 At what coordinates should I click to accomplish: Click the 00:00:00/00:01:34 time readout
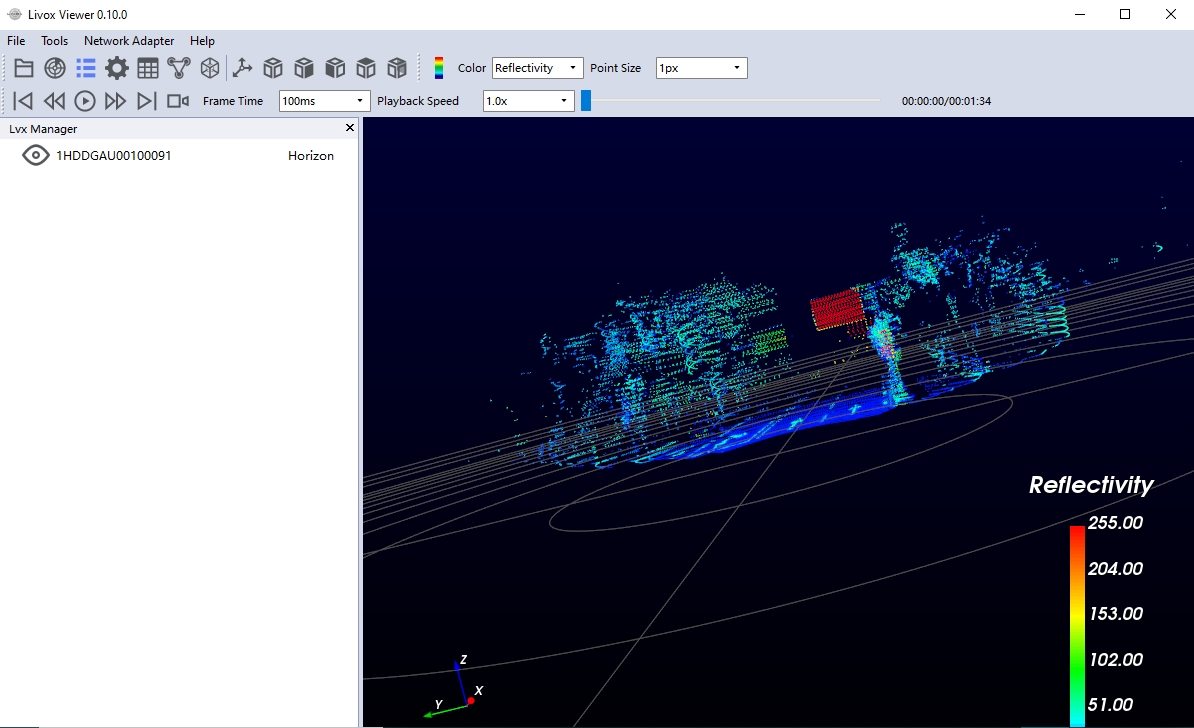pos(946,101)
